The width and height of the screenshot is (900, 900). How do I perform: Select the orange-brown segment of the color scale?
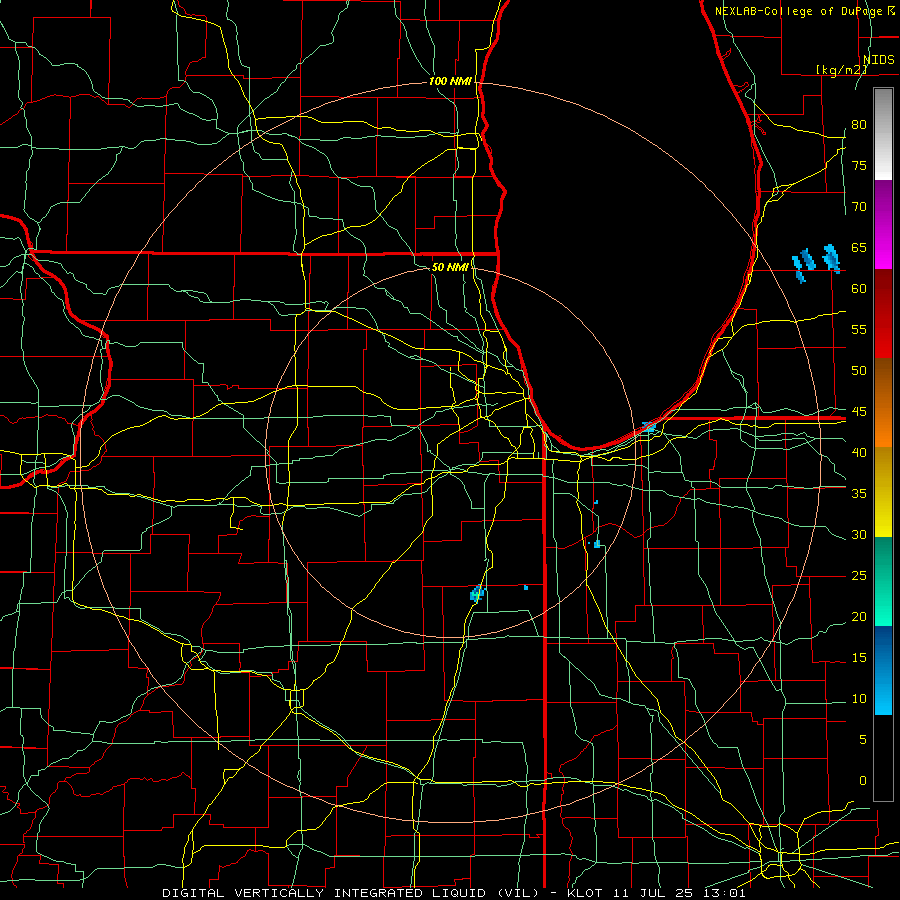(883, 402)
